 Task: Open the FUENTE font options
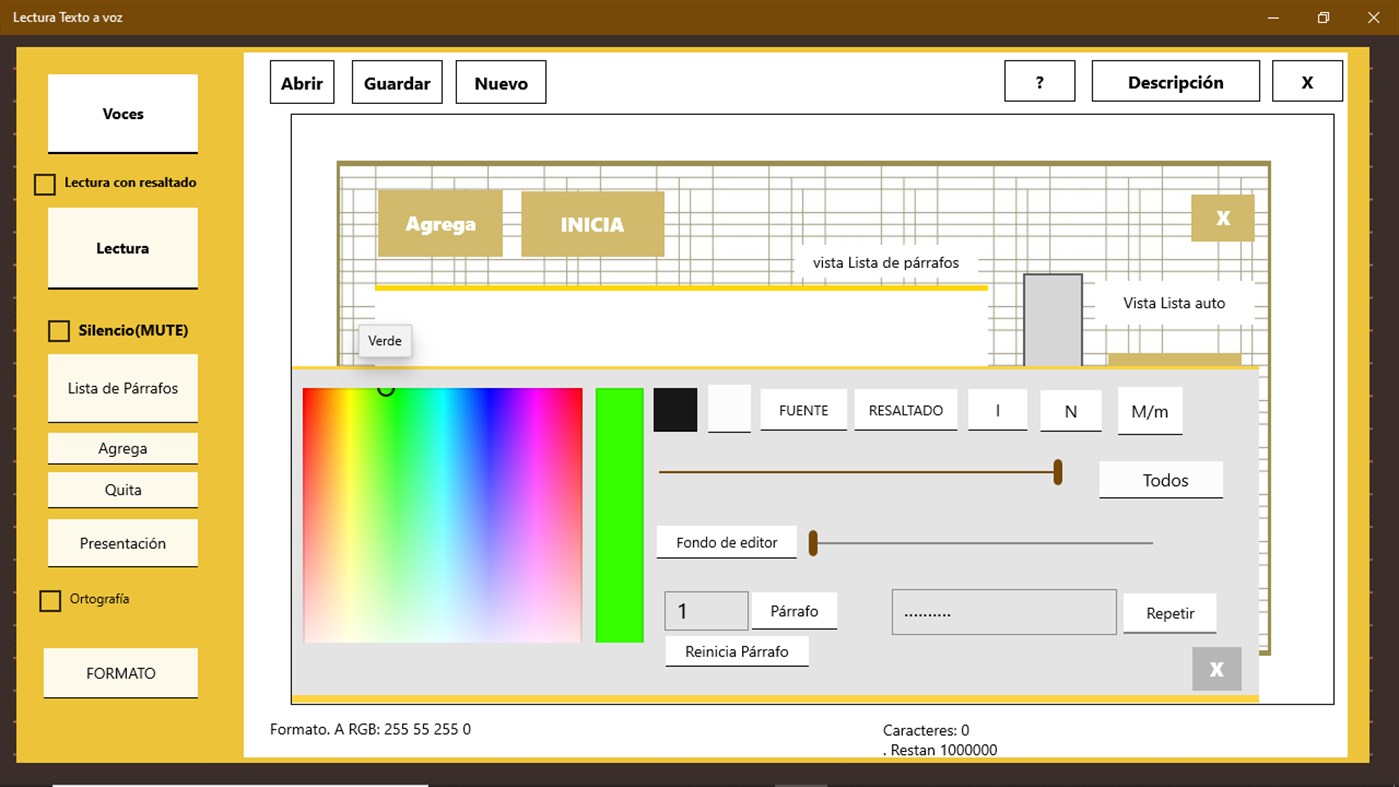coord(803,410)
